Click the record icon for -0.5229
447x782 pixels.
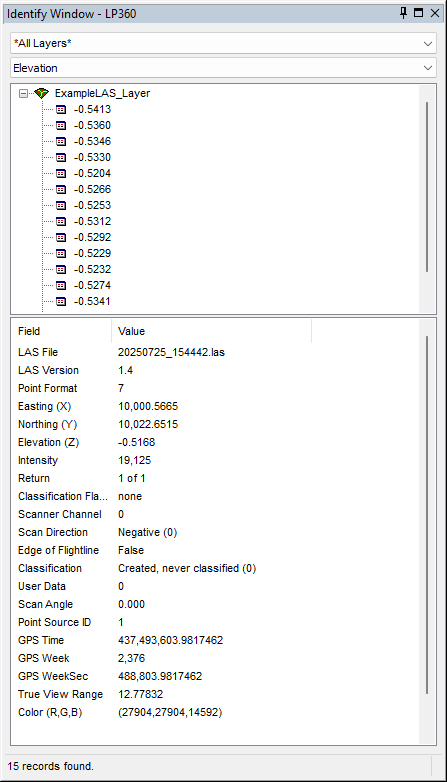[x=61, y=253]
